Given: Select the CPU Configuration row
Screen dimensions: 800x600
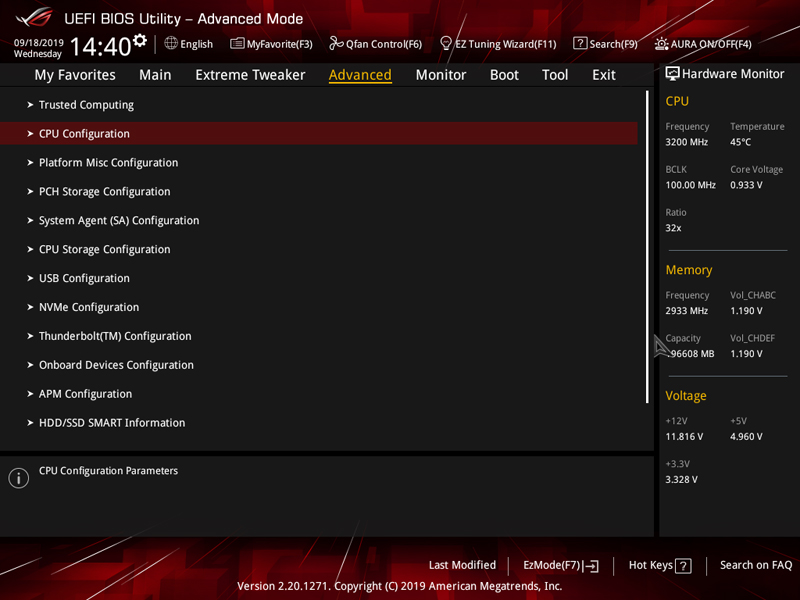Looking at the screenshot, I should [x=319, y=133].
